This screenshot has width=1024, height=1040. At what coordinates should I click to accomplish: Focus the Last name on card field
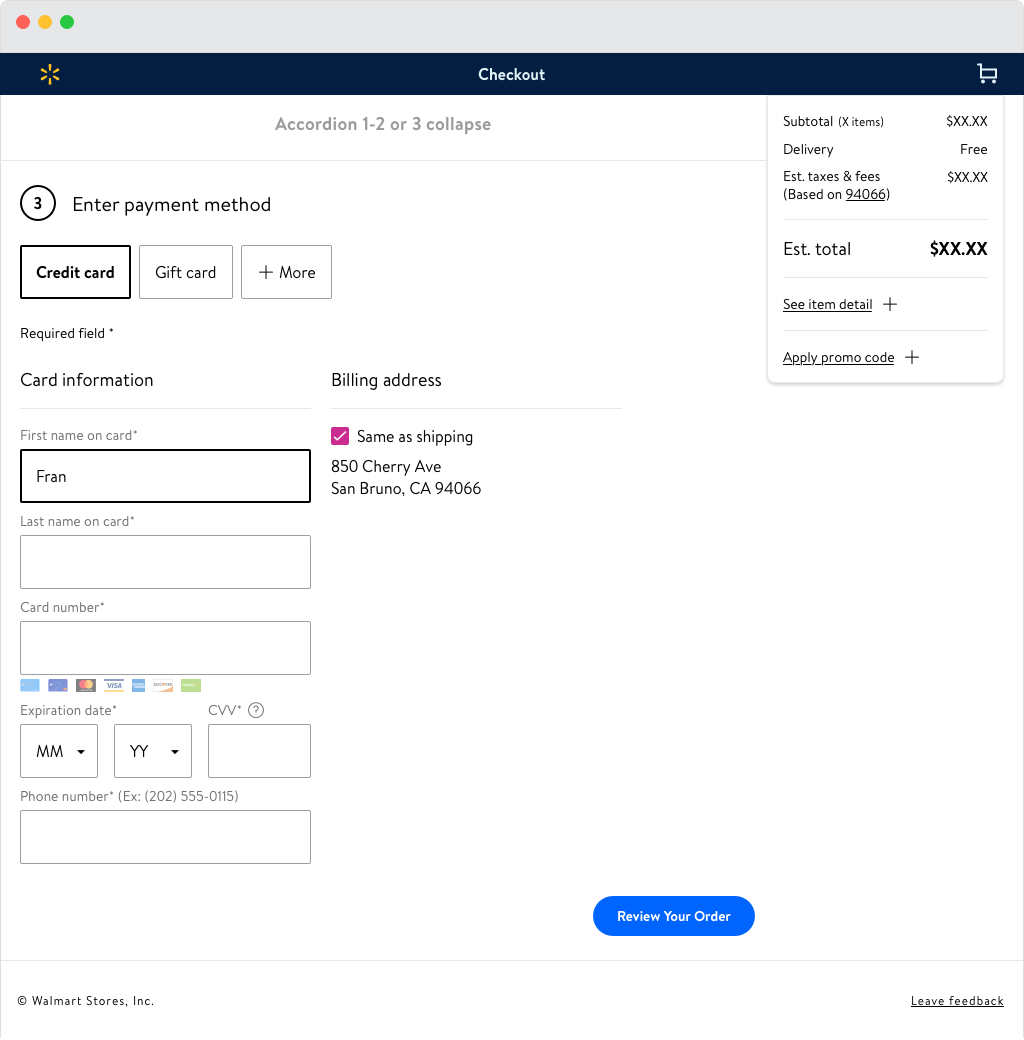[165, 562]
